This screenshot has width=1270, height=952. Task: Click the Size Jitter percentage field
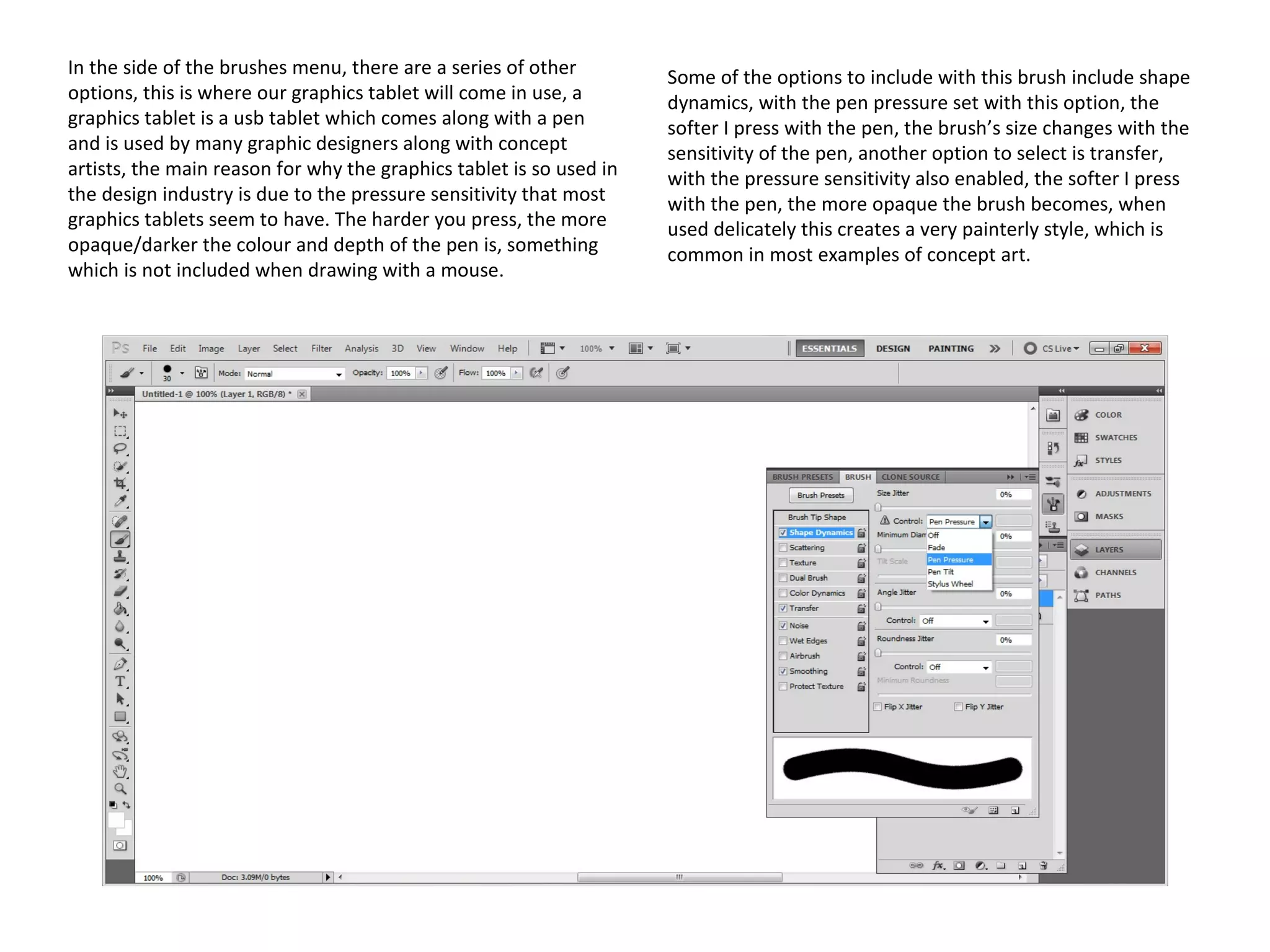tap(1013, 495)
